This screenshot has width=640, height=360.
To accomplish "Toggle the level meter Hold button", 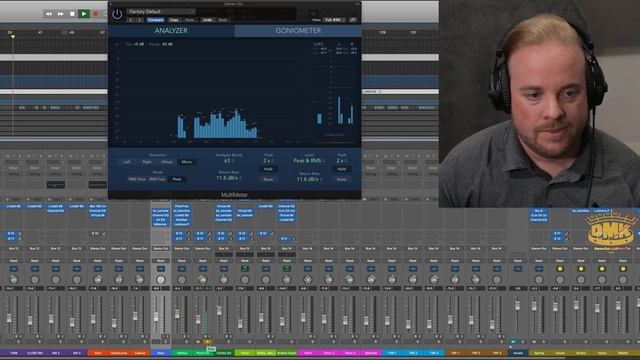I will pyautogui.click(x=342, y=169).
